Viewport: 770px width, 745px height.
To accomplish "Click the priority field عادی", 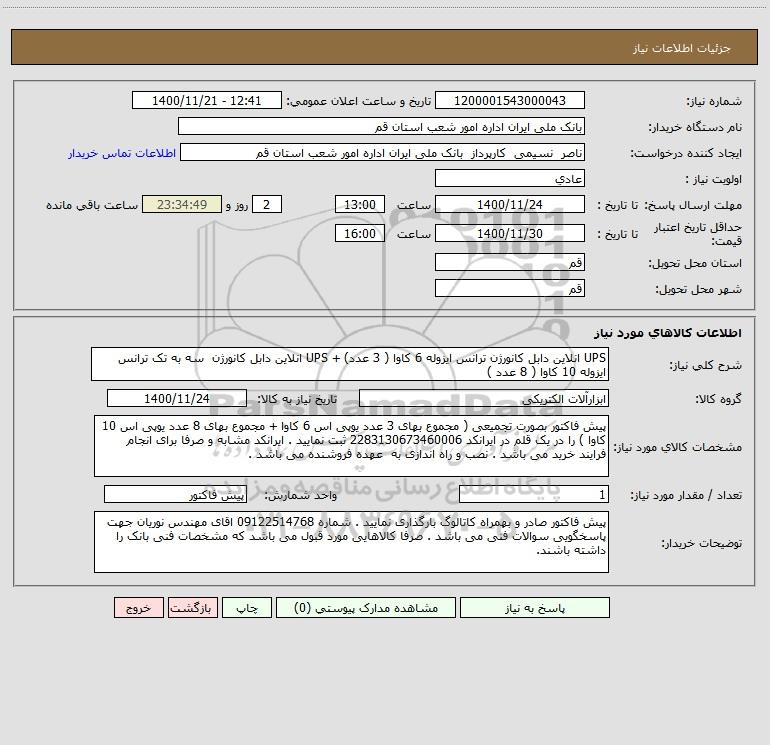I will (510, 178).
